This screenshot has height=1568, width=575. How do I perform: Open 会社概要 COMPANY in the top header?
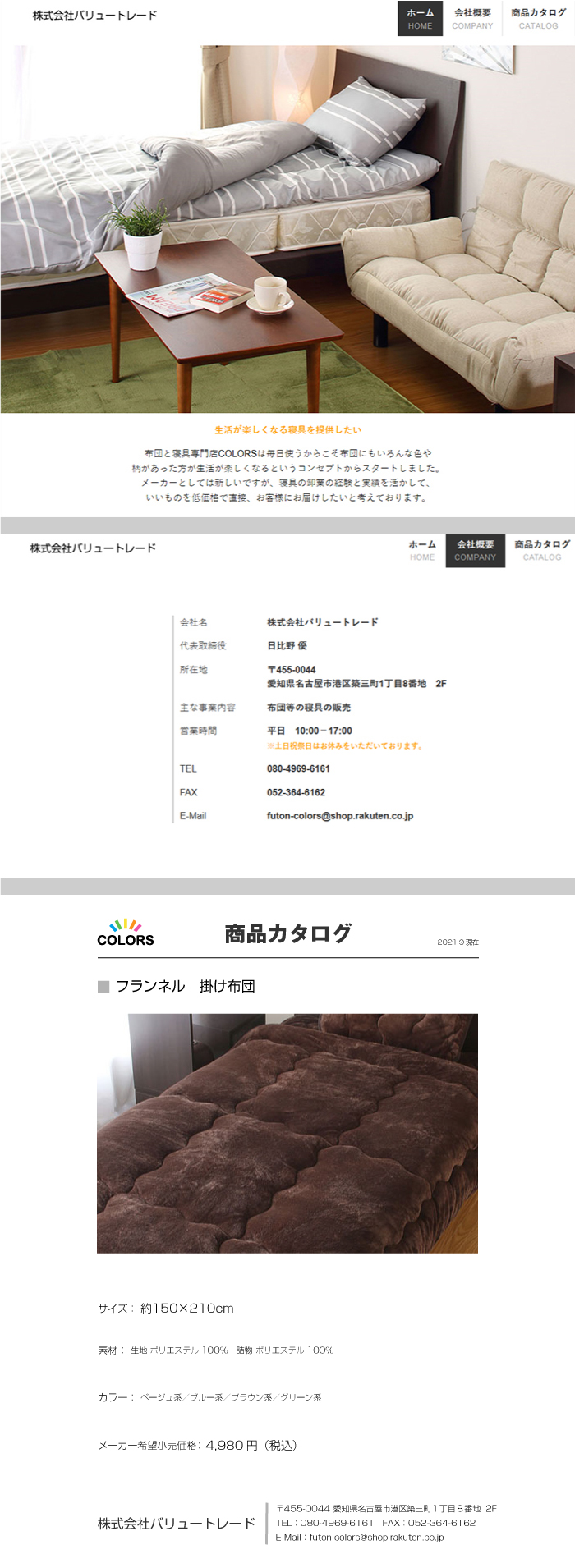[x=472, y=19]
